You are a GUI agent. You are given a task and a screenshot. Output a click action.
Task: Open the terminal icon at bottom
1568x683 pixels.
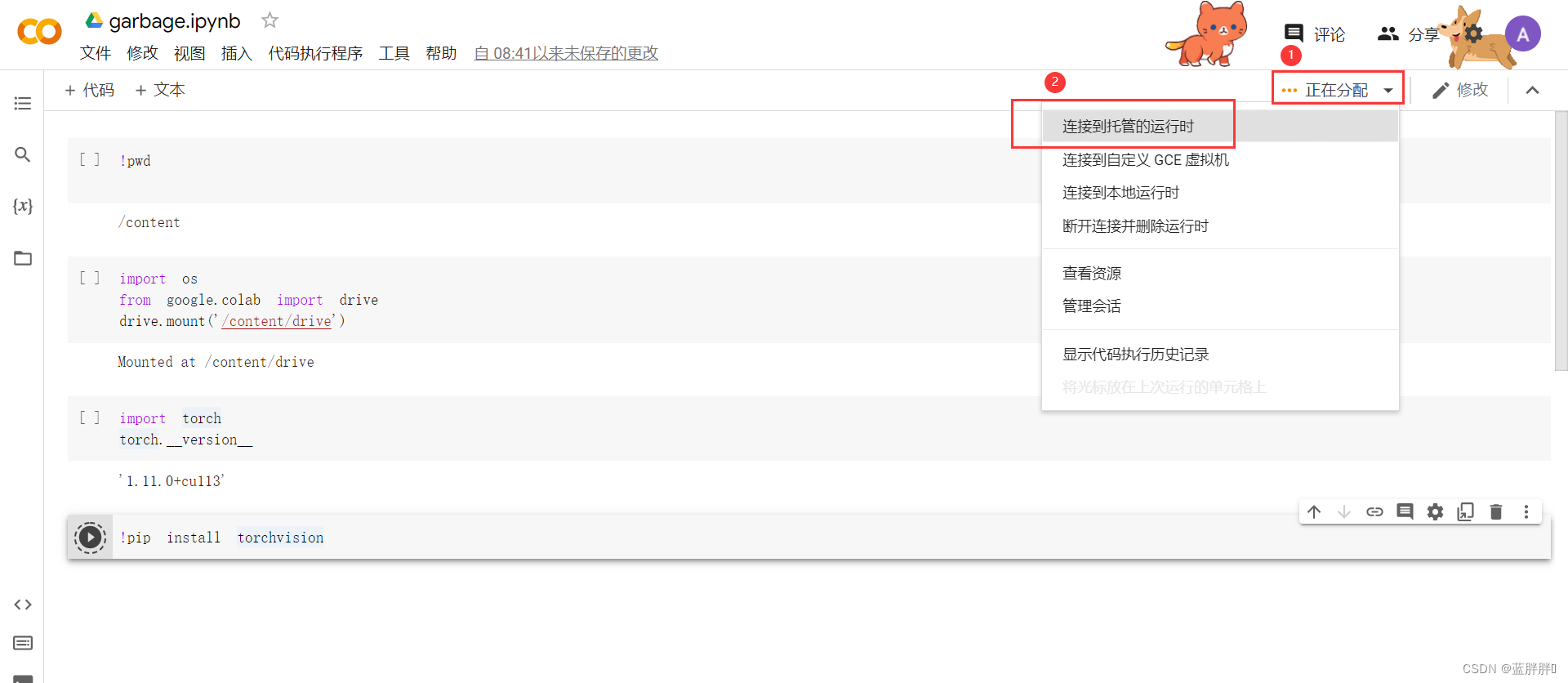[23, 678]
